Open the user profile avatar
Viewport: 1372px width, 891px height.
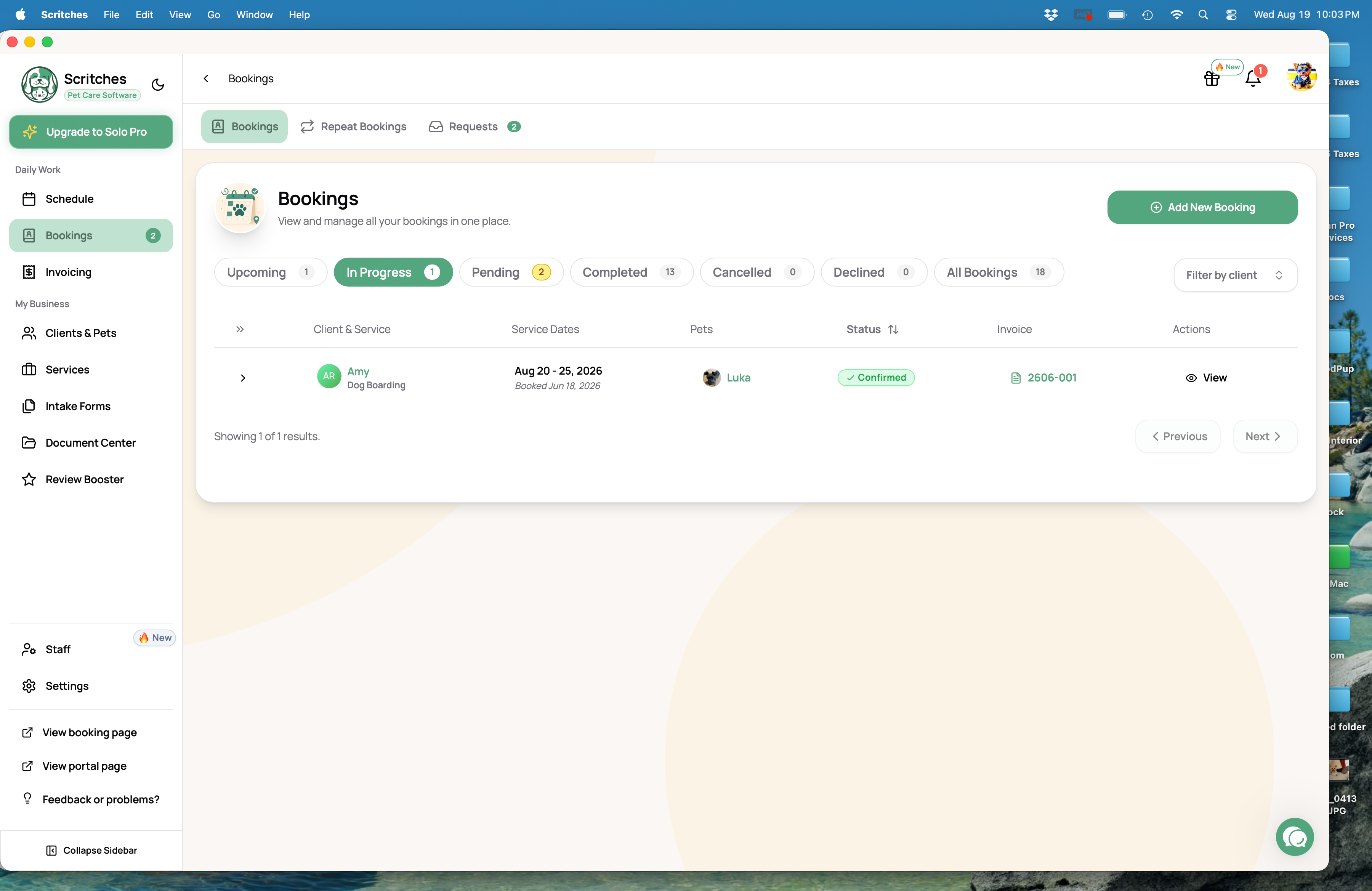coord(1301,77)
